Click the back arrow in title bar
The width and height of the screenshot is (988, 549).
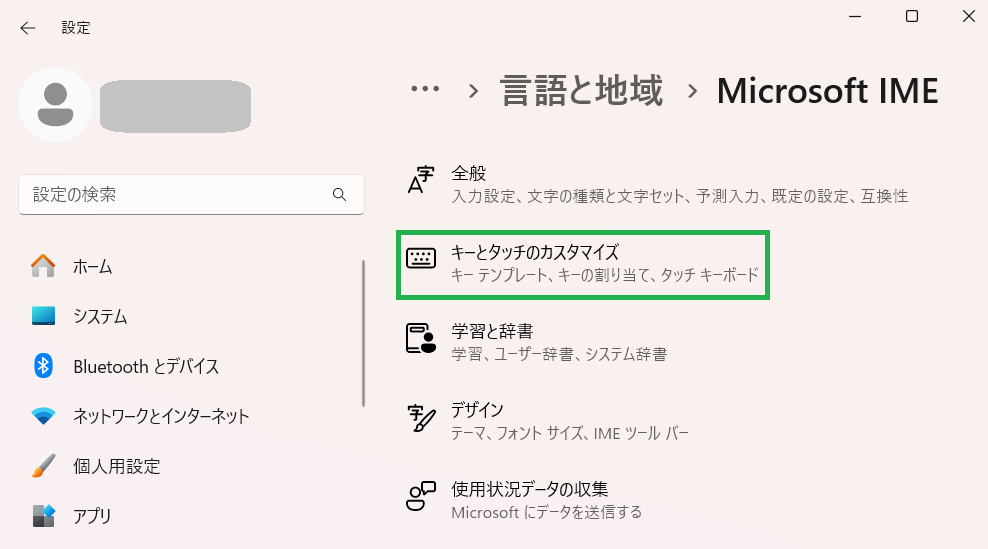pos(27,28)
